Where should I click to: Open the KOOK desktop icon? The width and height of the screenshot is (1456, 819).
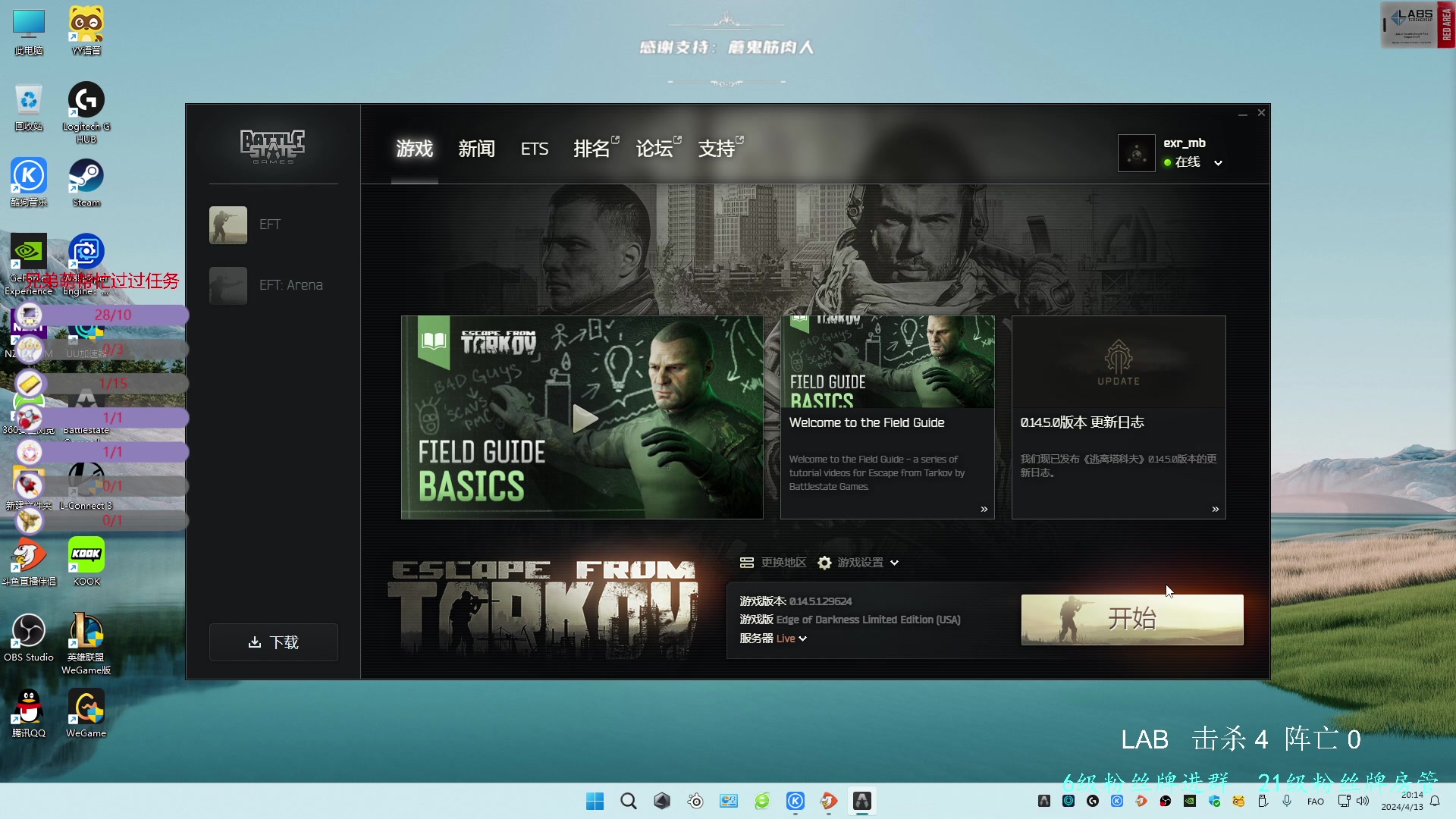[x=86, y=562]
